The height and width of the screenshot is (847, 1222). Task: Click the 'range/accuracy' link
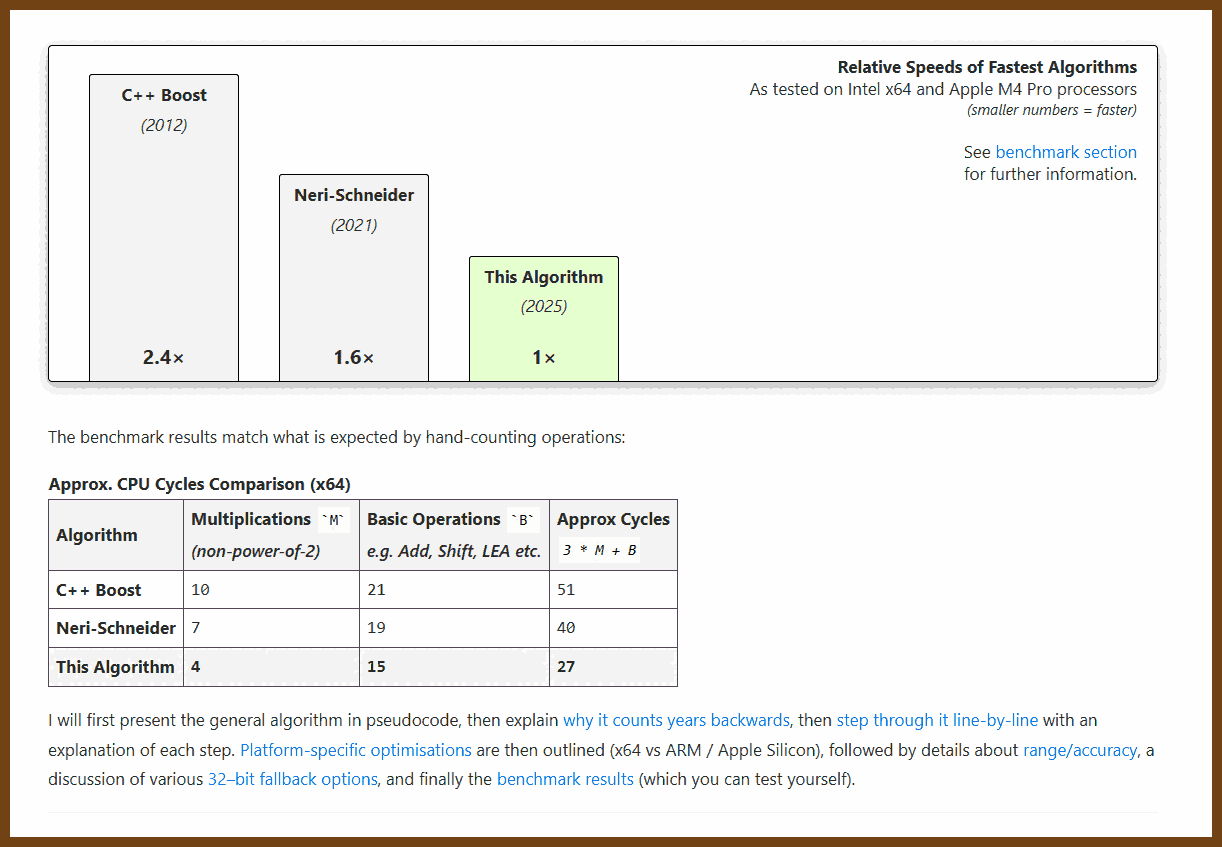1079,750
